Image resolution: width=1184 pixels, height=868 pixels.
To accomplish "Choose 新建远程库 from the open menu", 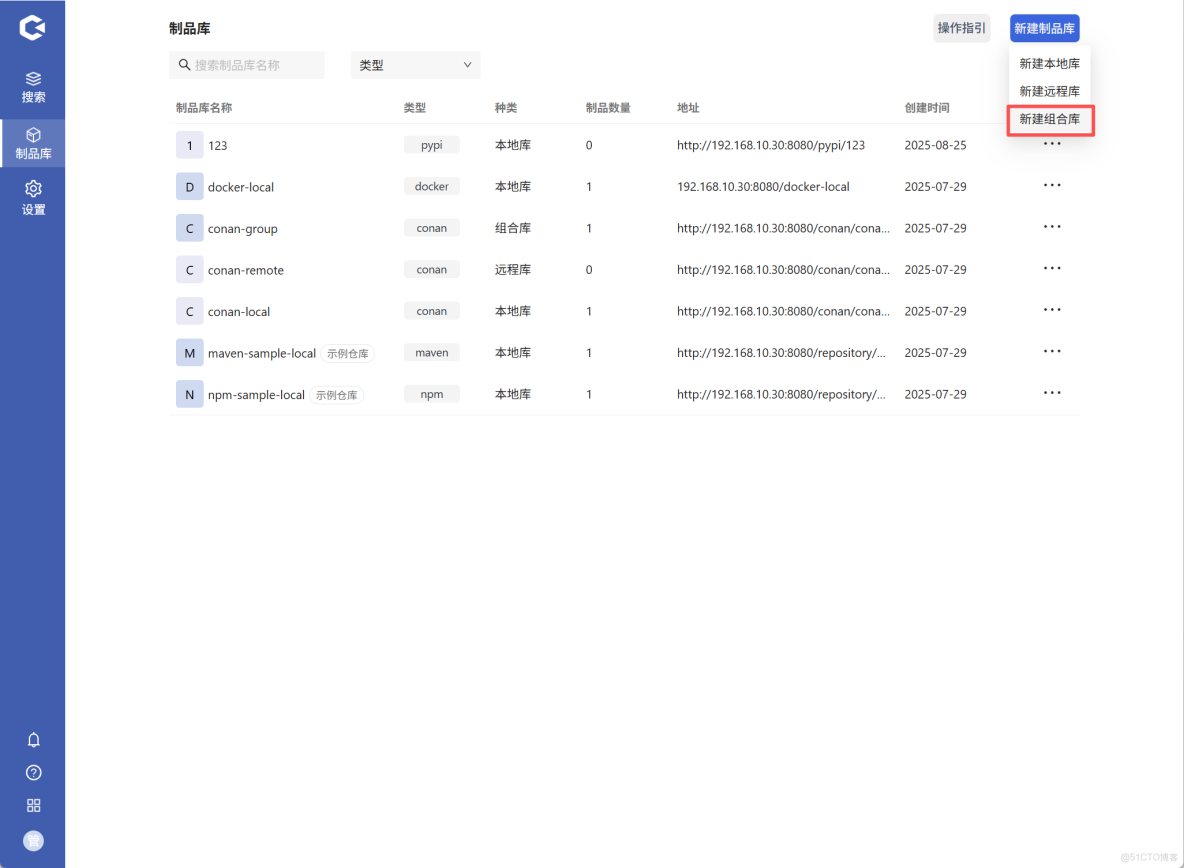I will pyautogui.click(x=1049, y=90).
